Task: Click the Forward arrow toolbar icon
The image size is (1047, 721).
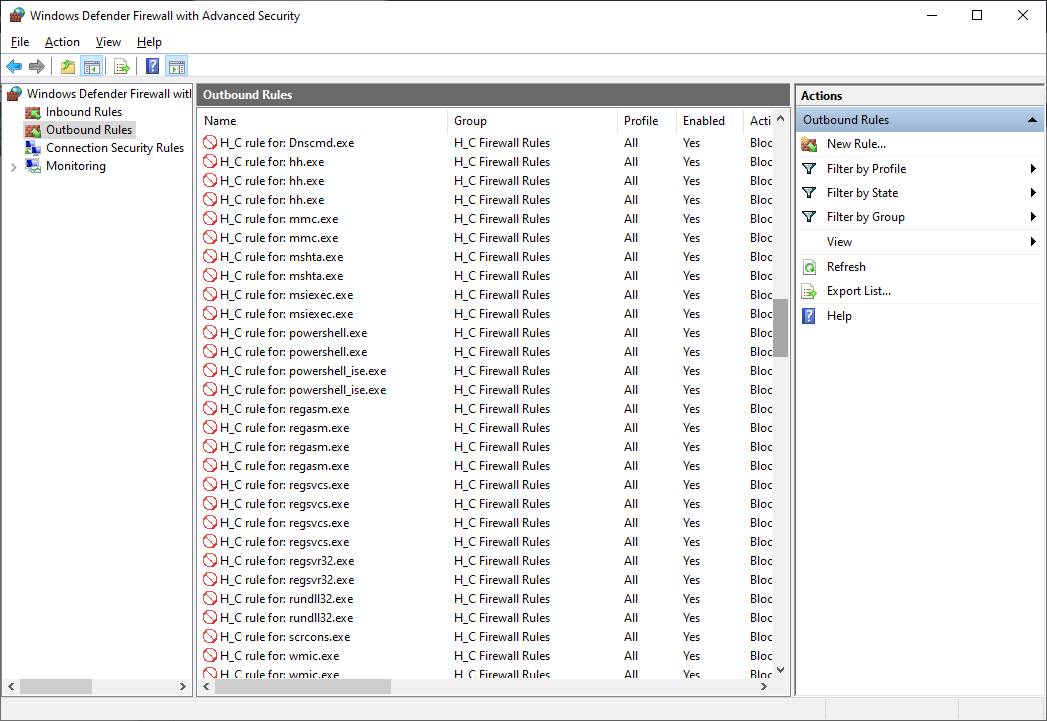Action: pyautogui.click(x=37, y=66)
